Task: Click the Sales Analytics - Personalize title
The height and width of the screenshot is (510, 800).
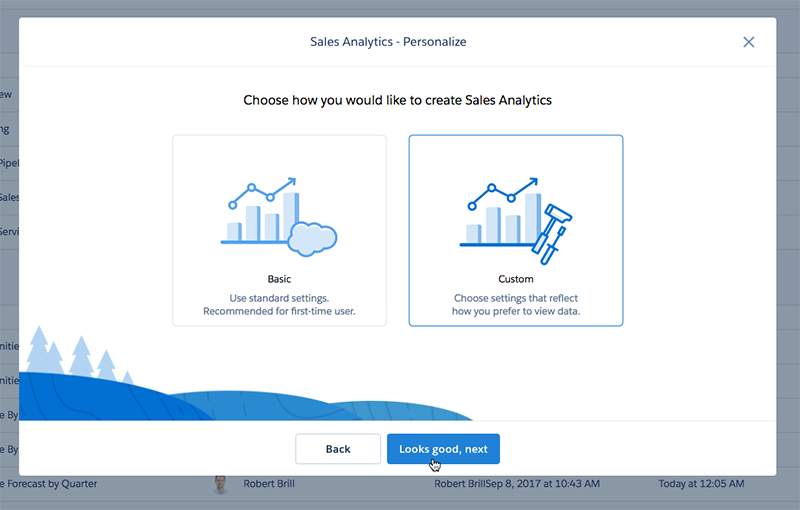Action: [388, 42]
